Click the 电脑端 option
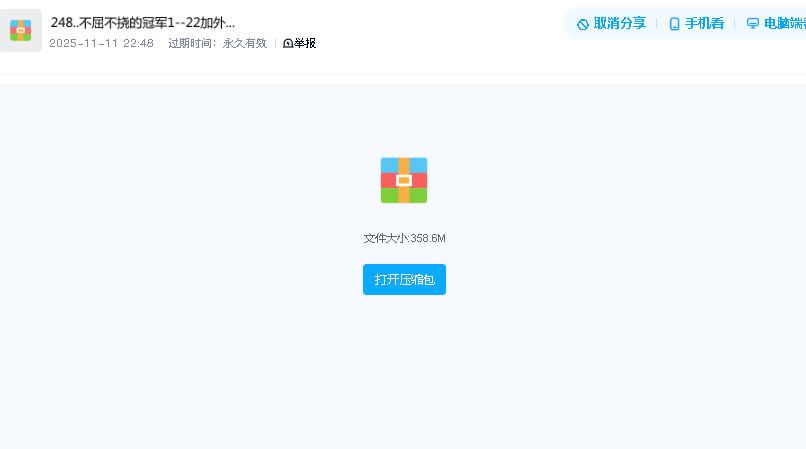Viewport: 806px width, 449px height. pos(776,24)
